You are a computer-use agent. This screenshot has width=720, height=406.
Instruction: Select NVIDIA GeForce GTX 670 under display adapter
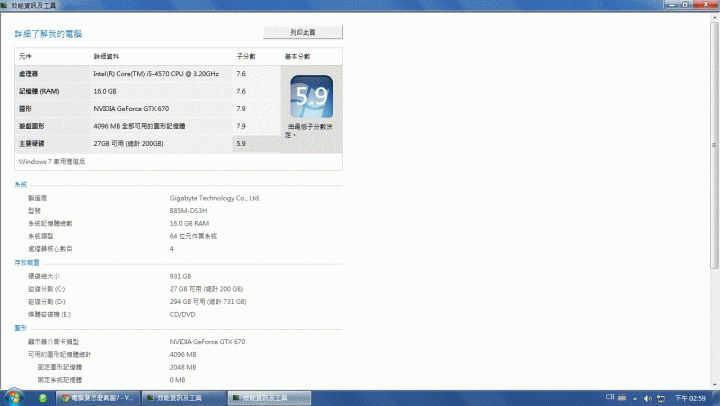tap(207, 342)
